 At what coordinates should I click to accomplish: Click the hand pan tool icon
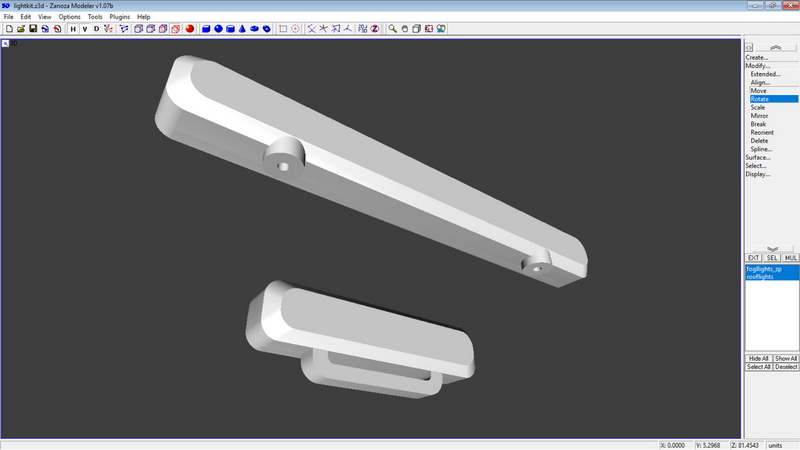(404, 29)
